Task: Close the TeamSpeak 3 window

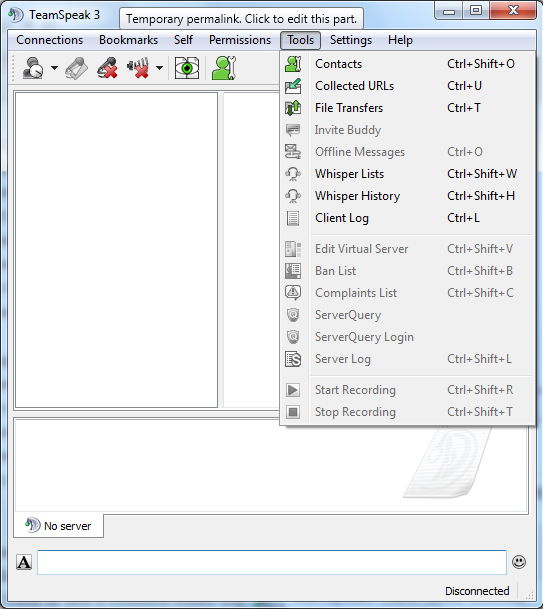Action: [x=513, y=10]
